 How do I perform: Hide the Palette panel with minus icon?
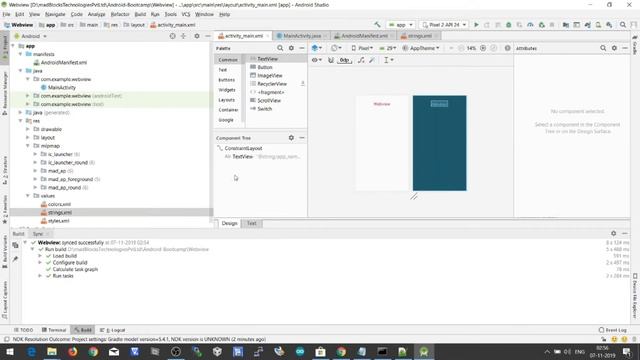pos(302,48)
